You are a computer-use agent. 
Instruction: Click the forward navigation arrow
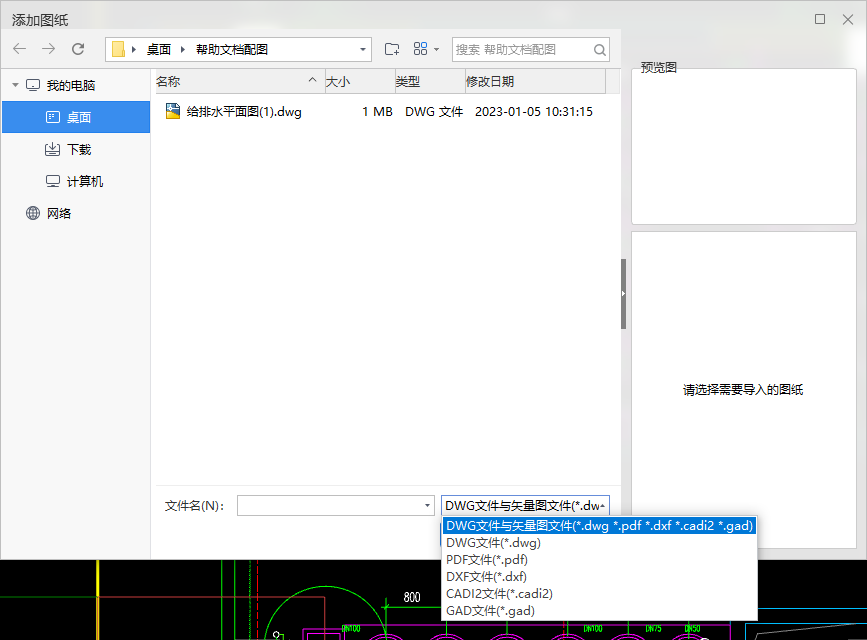(49, 49)
